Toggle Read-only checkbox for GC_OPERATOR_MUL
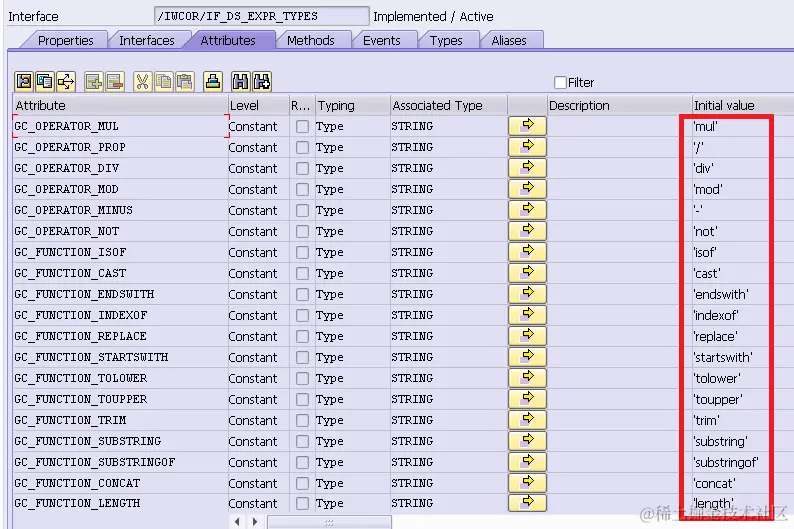This screenshot has height=529, width=794. click(302, 126)
